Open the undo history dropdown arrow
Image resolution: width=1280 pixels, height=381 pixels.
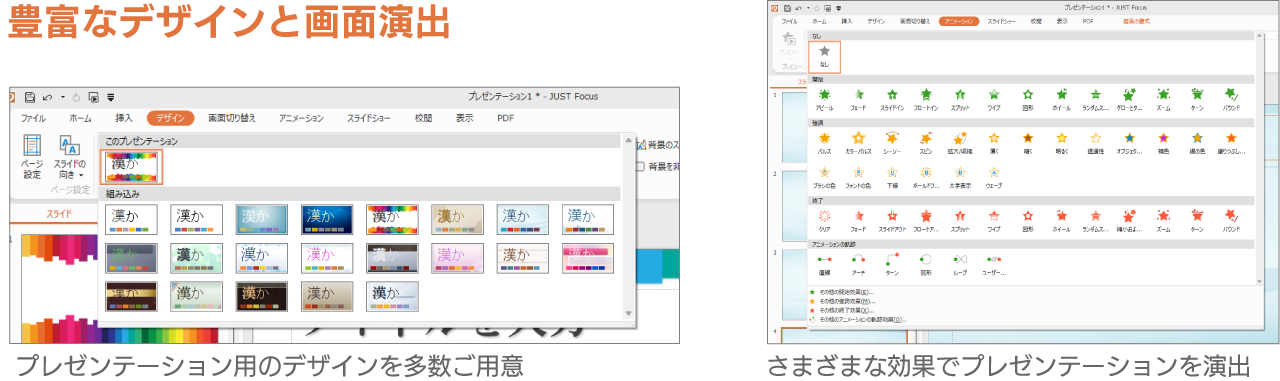pyautogui.click(x=63, y=97)
